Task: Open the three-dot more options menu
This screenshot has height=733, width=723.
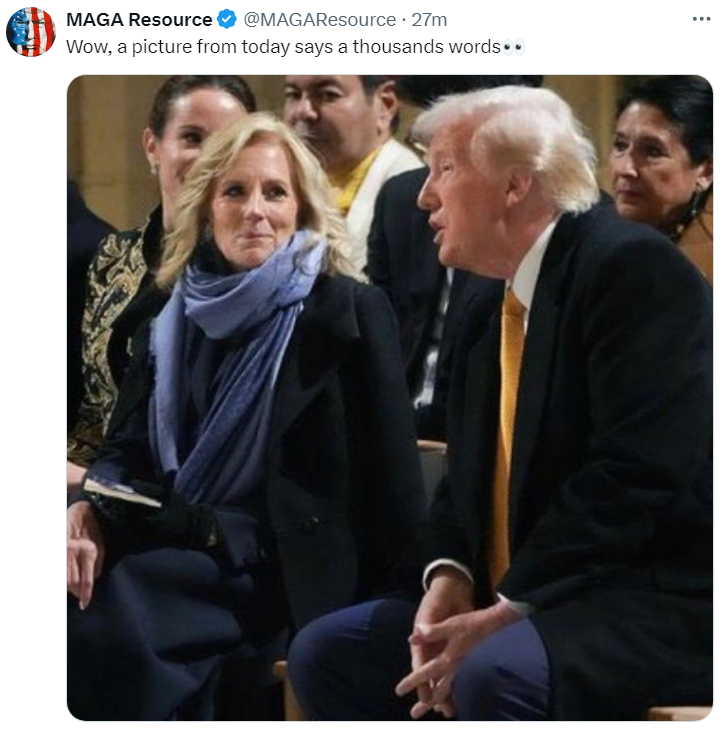Action: pos(701,19)
